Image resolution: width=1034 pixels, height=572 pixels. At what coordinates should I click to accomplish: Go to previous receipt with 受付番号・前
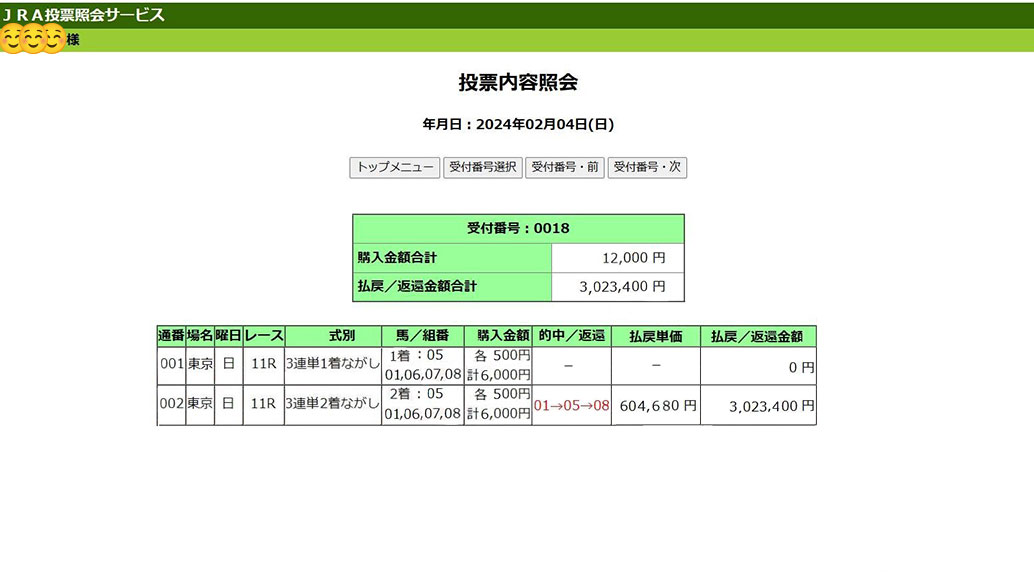[565, 168]
